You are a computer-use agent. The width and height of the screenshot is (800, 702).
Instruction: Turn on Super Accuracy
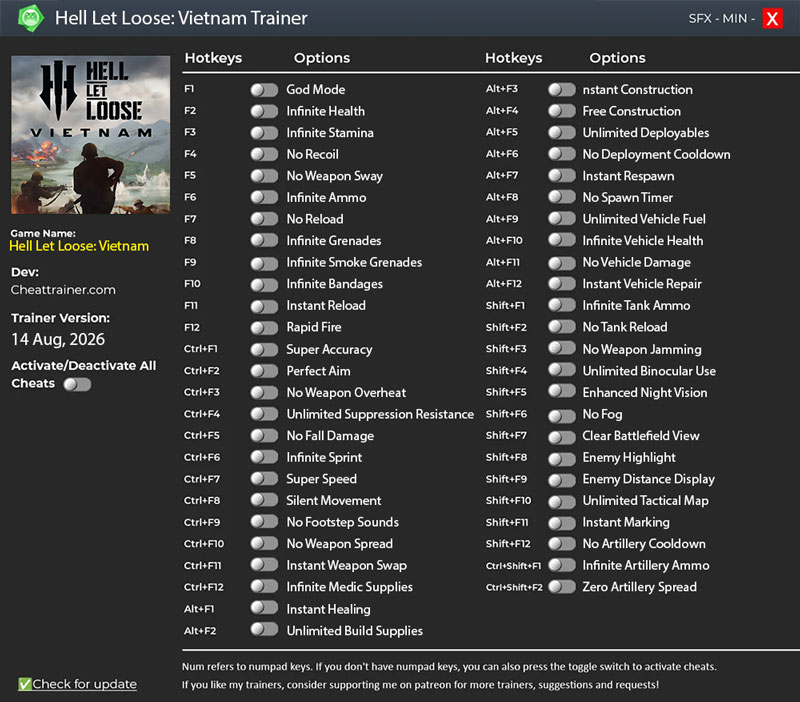264,349
